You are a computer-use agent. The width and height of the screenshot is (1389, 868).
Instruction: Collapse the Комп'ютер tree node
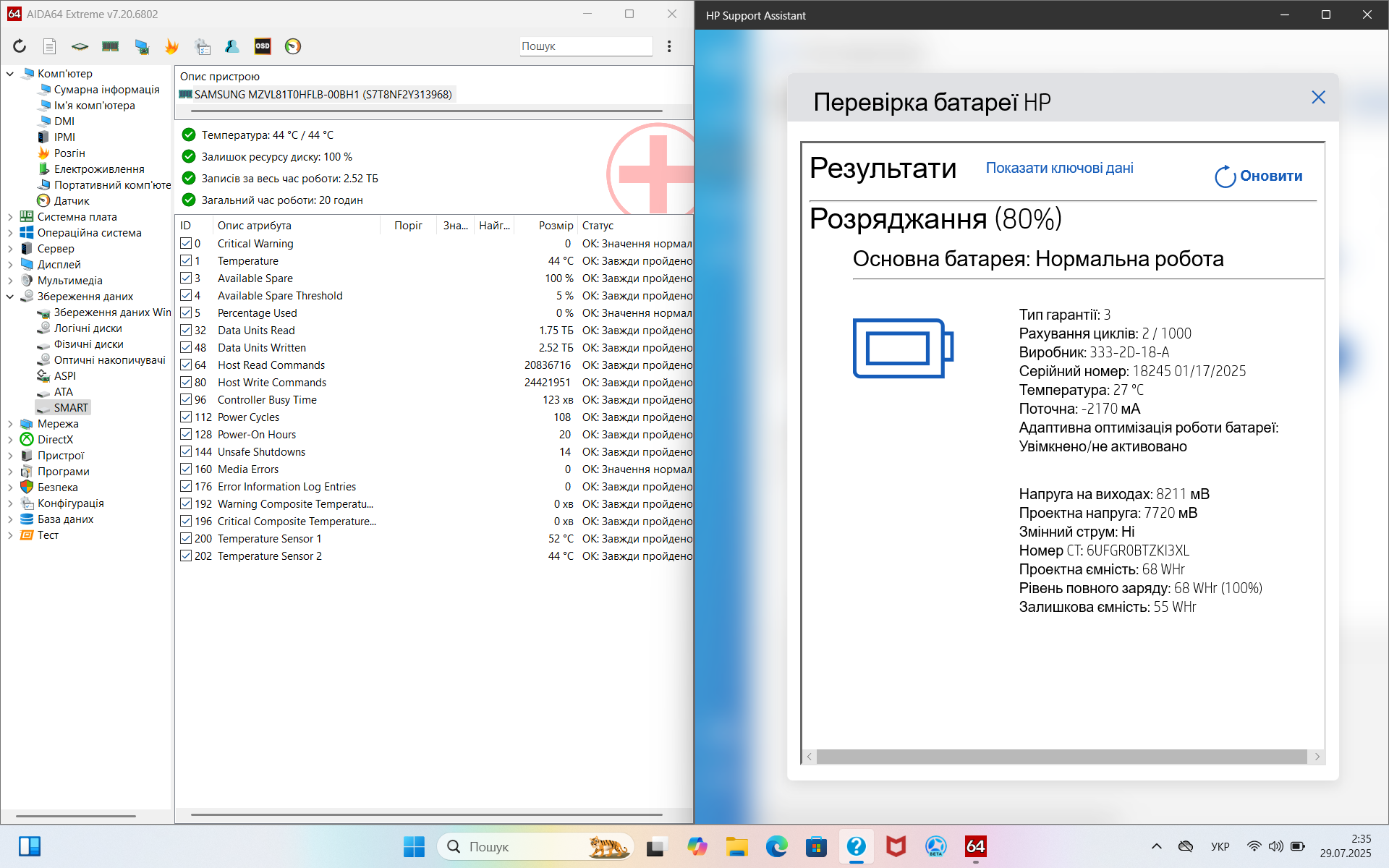pos(10,74)
